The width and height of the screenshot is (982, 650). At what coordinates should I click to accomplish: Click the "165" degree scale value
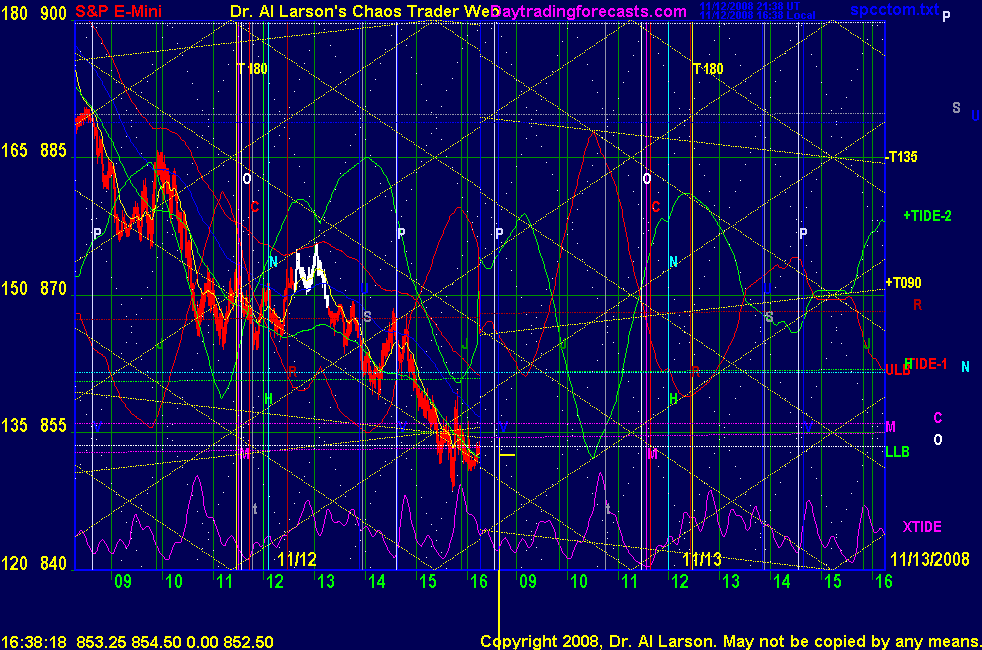[14, 151]
